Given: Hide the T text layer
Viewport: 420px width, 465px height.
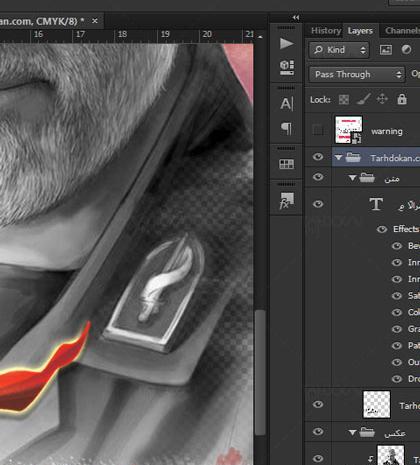Looking at the screenshot, I should pos(318,204).
